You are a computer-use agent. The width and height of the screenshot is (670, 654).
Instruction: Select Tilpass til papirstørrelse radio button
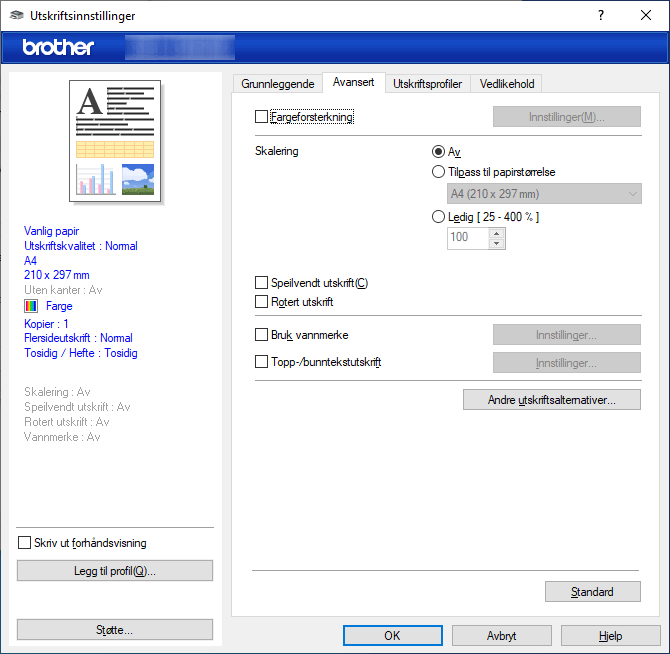pyautogui.click(x=438, y=172)
